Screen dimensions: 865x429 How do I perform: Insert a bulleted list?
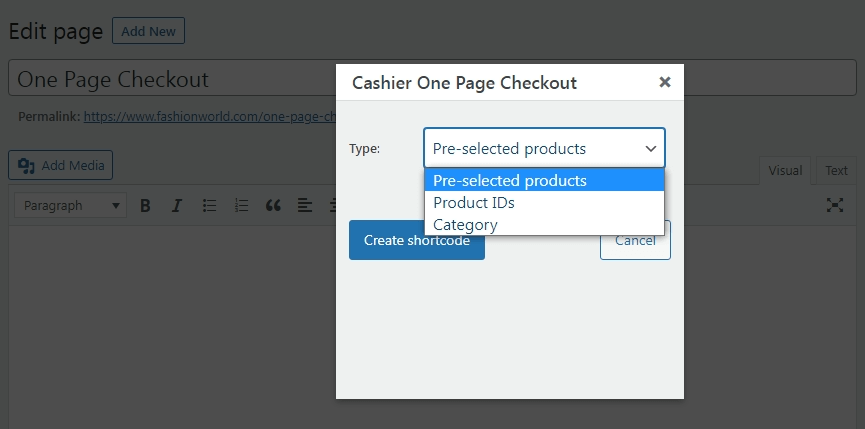pyautogui.click(x=209, y=206)
